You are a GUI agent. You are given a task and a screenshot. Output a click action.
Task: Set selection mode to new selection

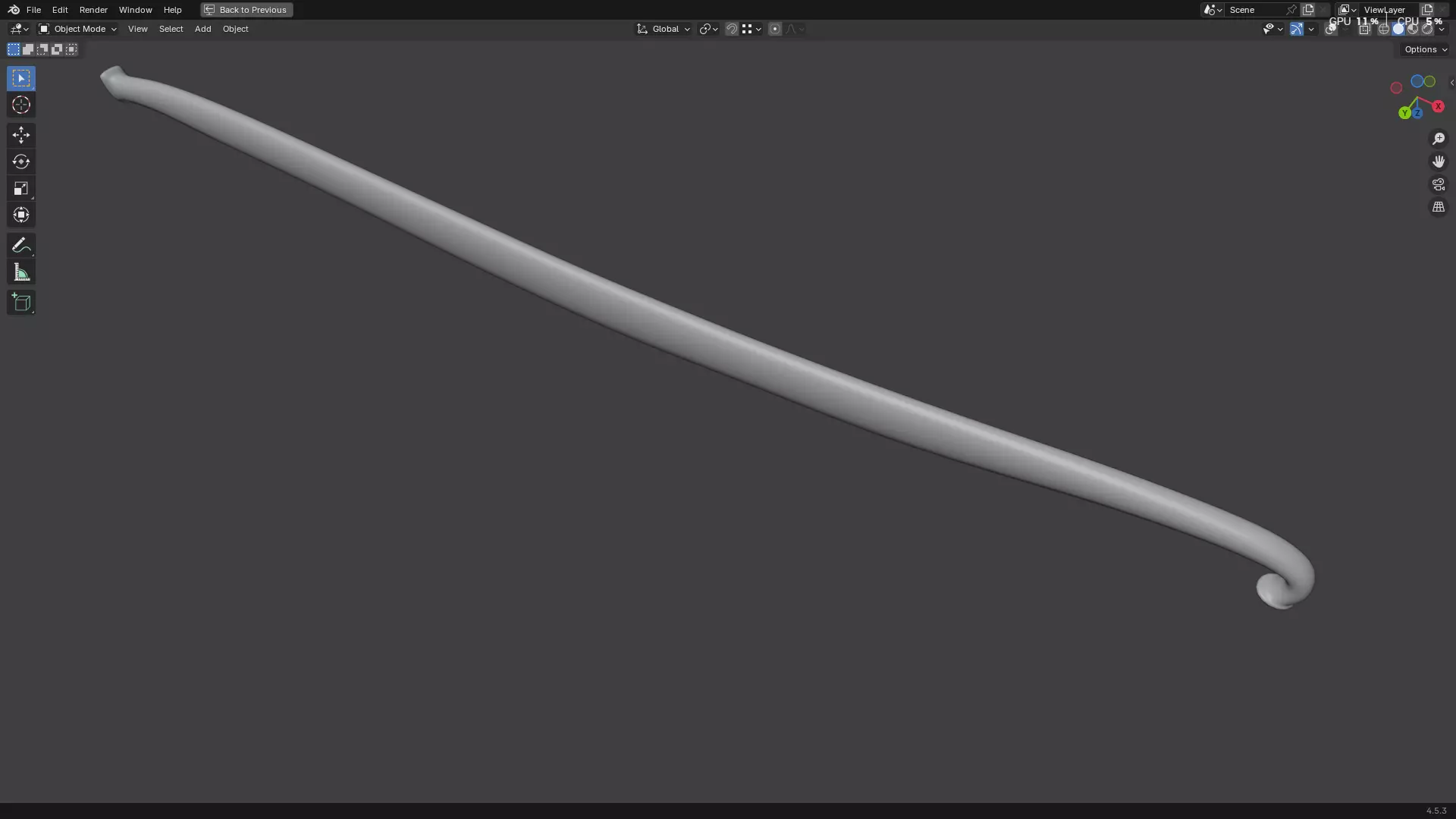click(14, 49)
